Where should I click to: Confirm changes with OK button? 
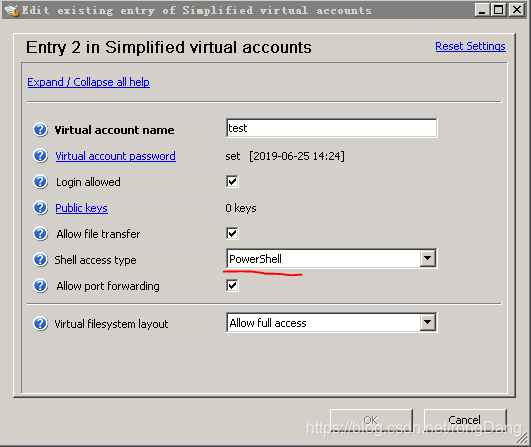click(371, 420)
